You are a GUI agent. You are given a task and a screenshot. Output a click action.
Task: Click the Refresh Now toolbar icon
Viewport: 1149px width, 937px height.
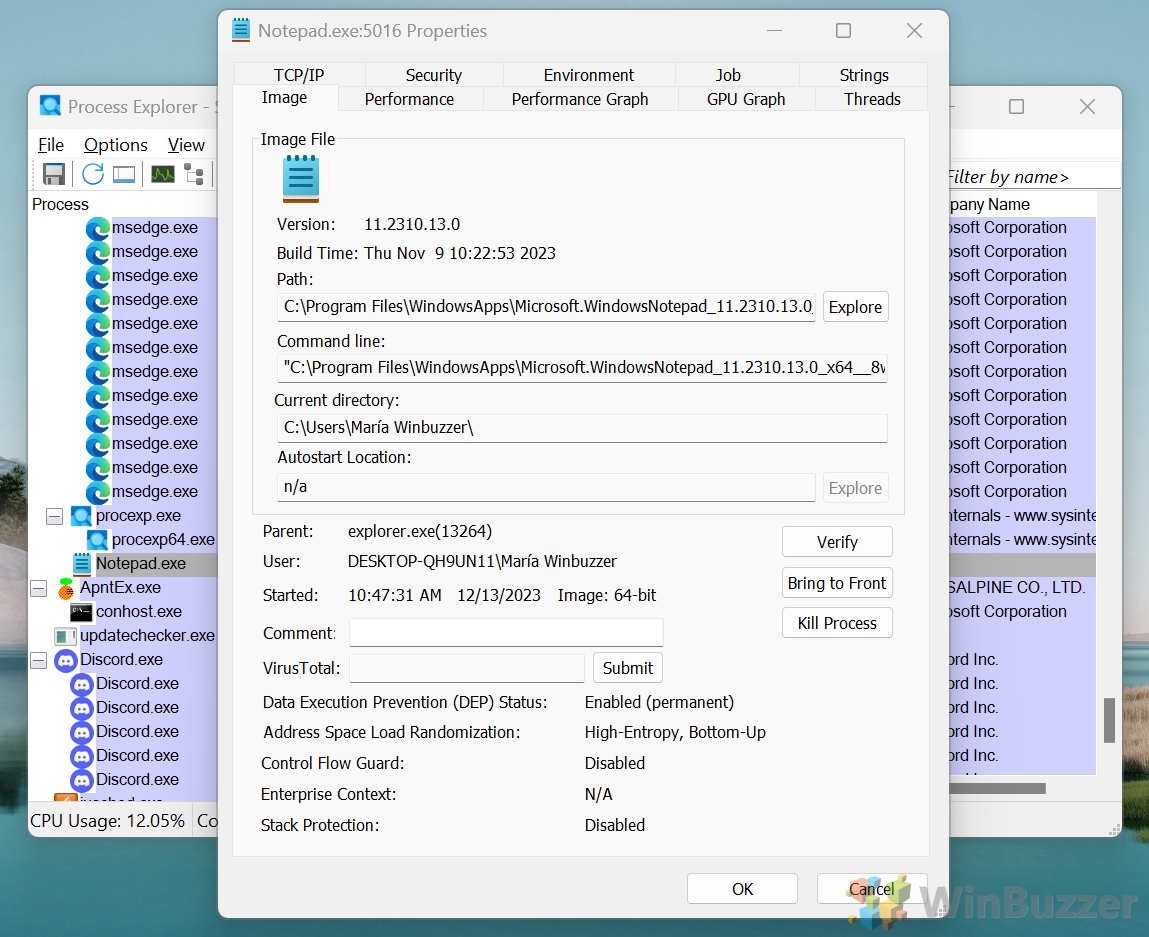tap(93, 174)
